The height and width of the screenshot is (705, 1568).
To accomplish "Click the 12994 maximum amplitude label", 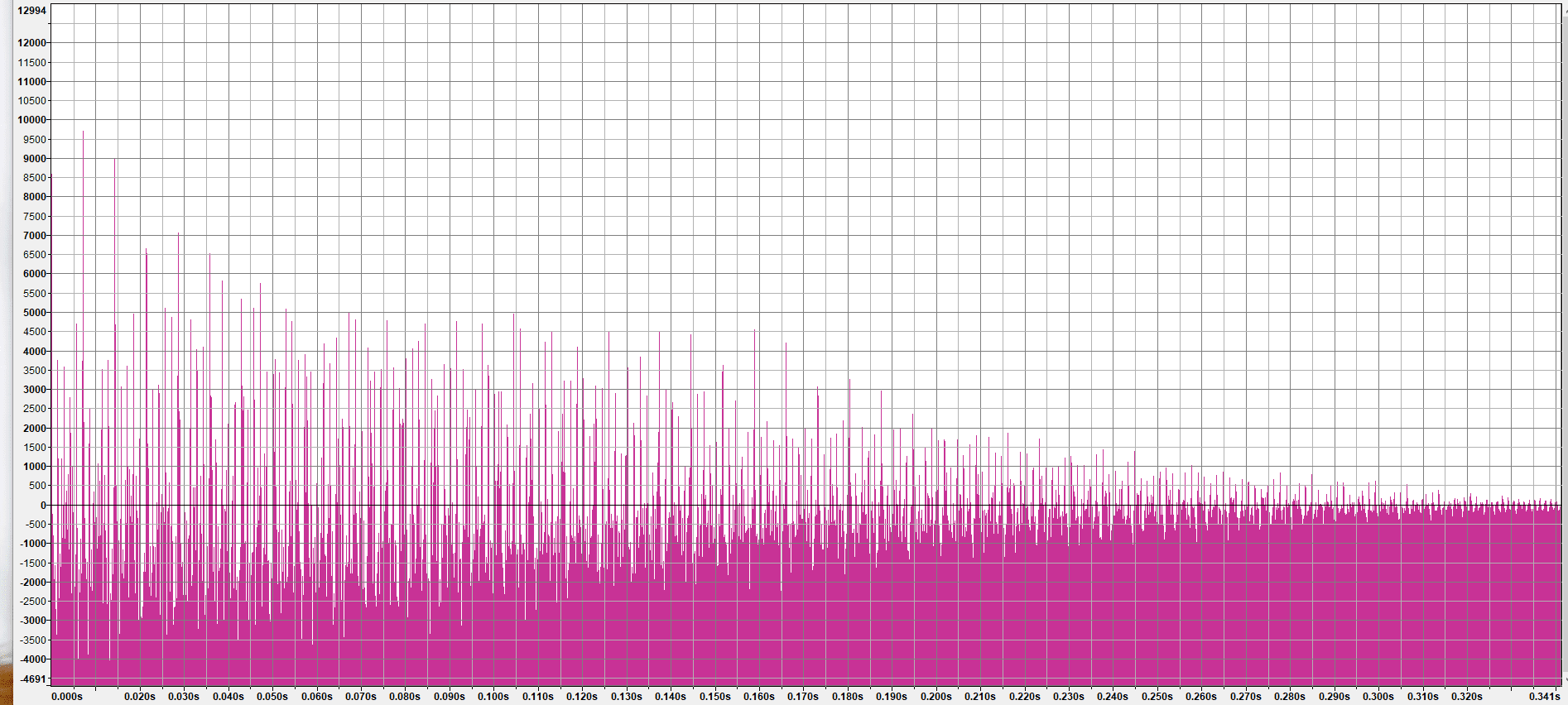I will point(32,11).
